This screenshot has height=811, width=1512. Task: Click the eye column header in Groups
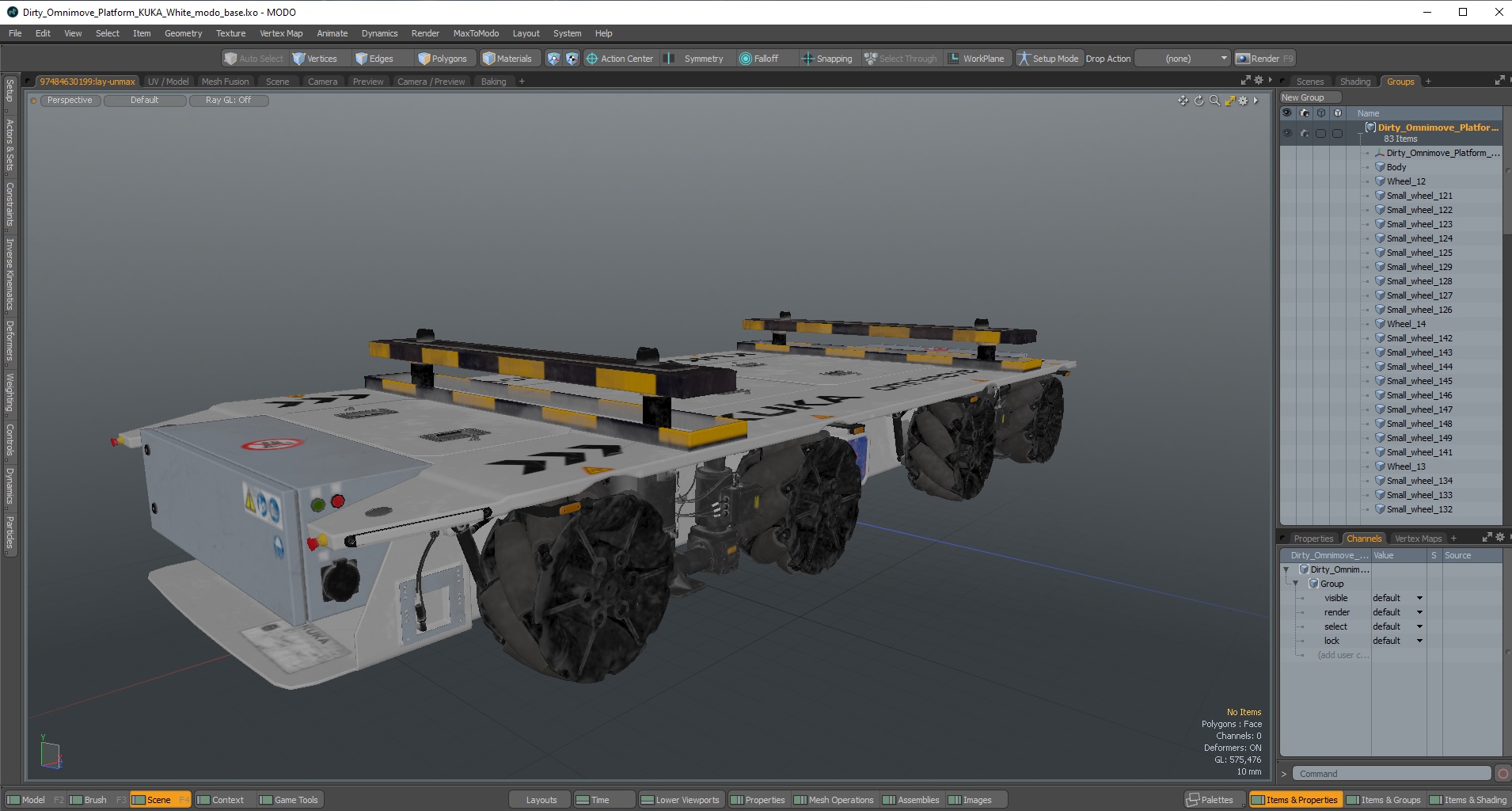(1287, 113)
